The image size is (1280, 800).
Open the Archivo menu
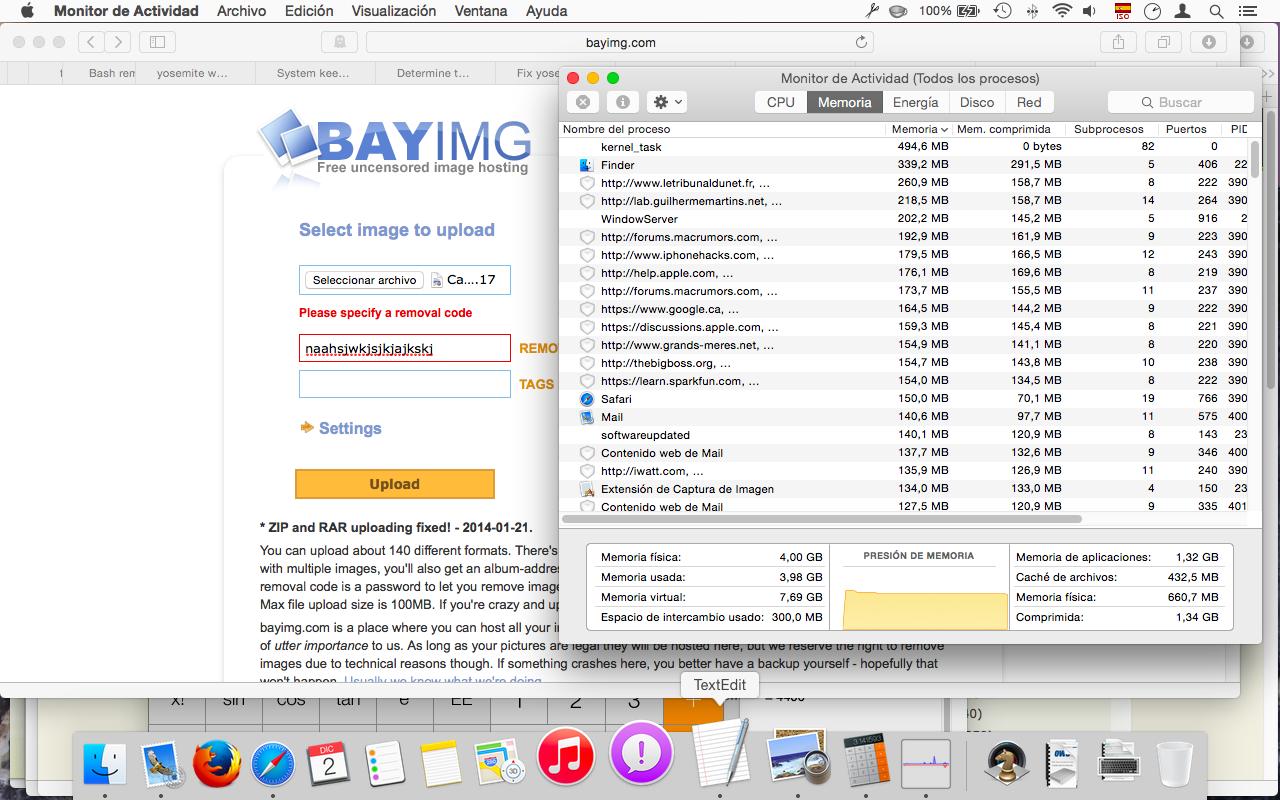click(x=241, y=11)
